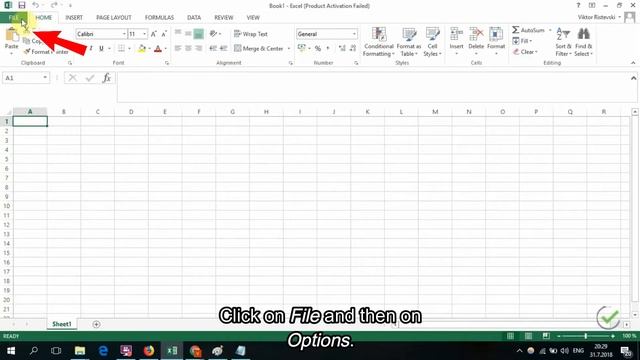Select top align icon

pyautogui.click(x=178, y=33)
